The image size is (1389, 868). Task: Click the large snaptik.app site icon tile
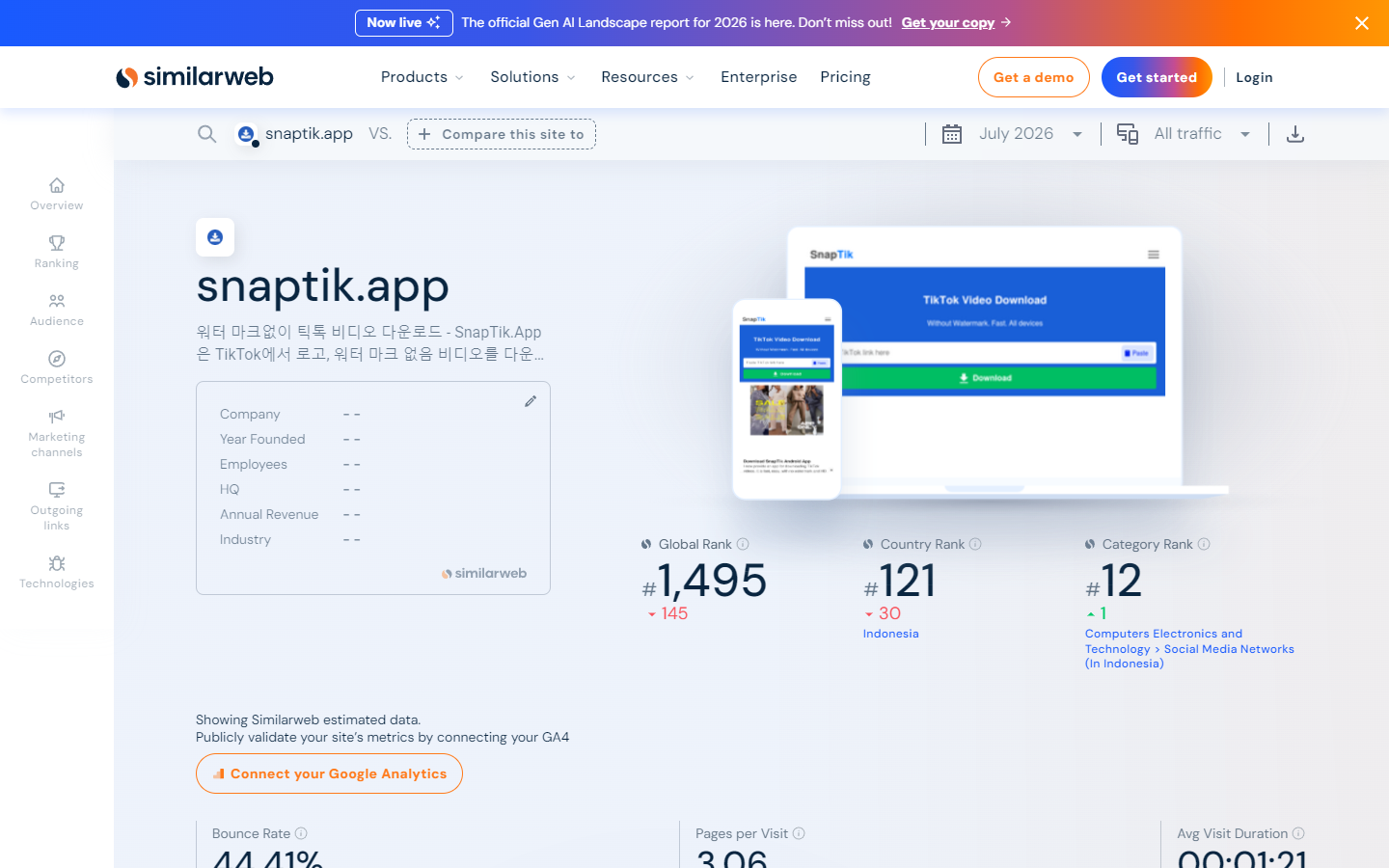click(x=215, y=237)
